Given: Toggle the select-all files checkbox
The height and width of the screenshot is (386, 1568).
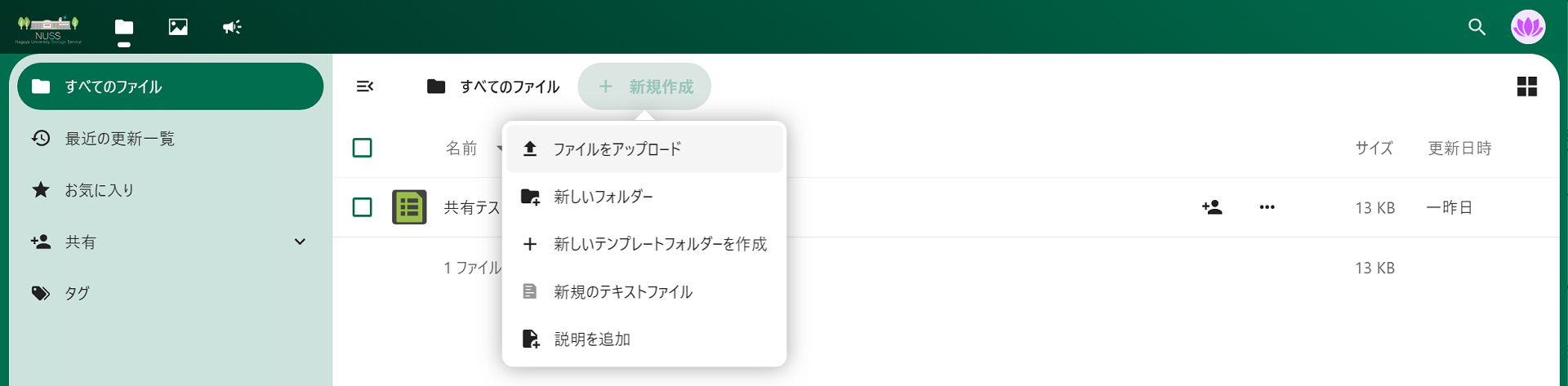Looking at the screenshot, I should [363, 148].
